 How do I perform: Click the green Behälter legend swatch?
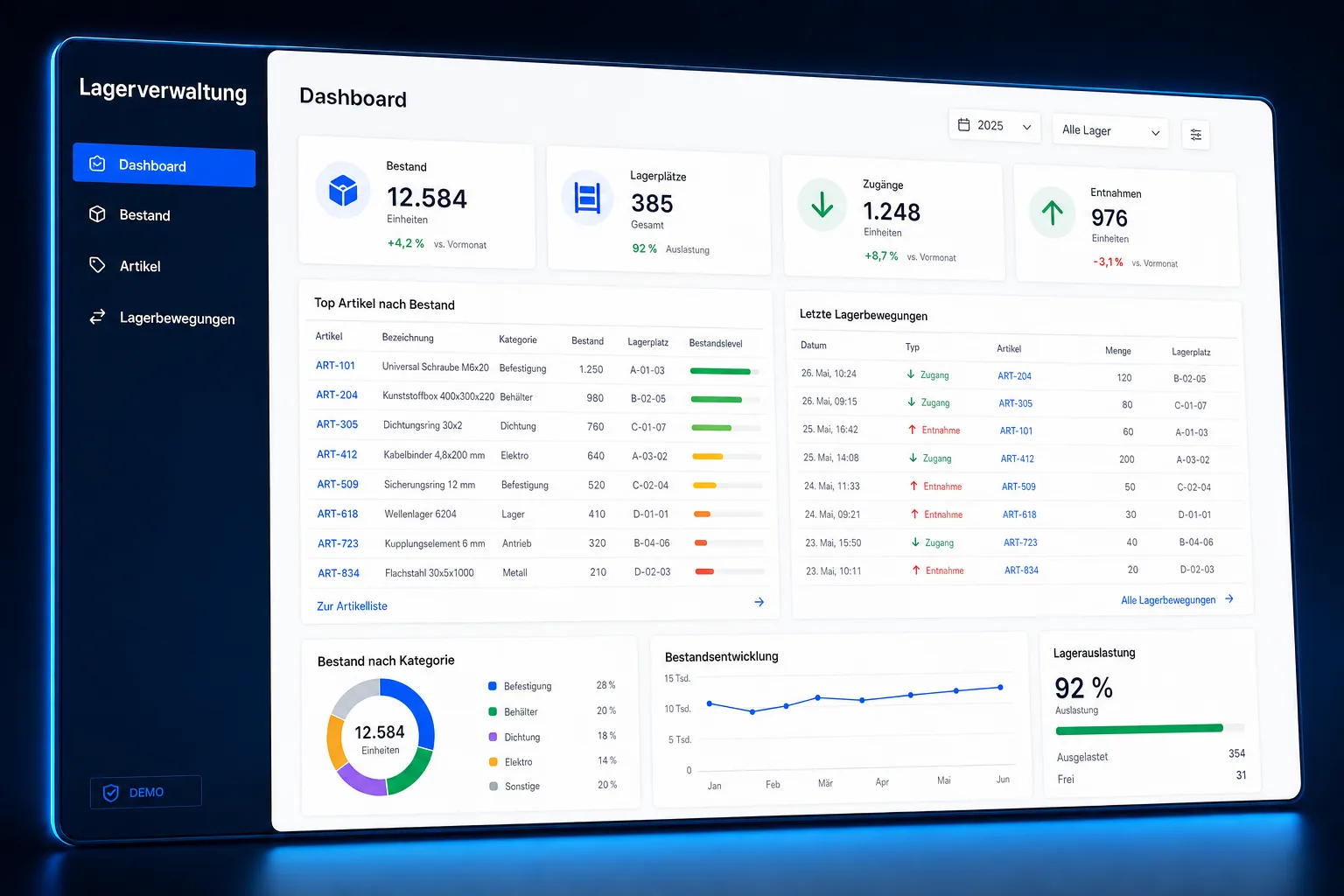[x=493, y=711]
